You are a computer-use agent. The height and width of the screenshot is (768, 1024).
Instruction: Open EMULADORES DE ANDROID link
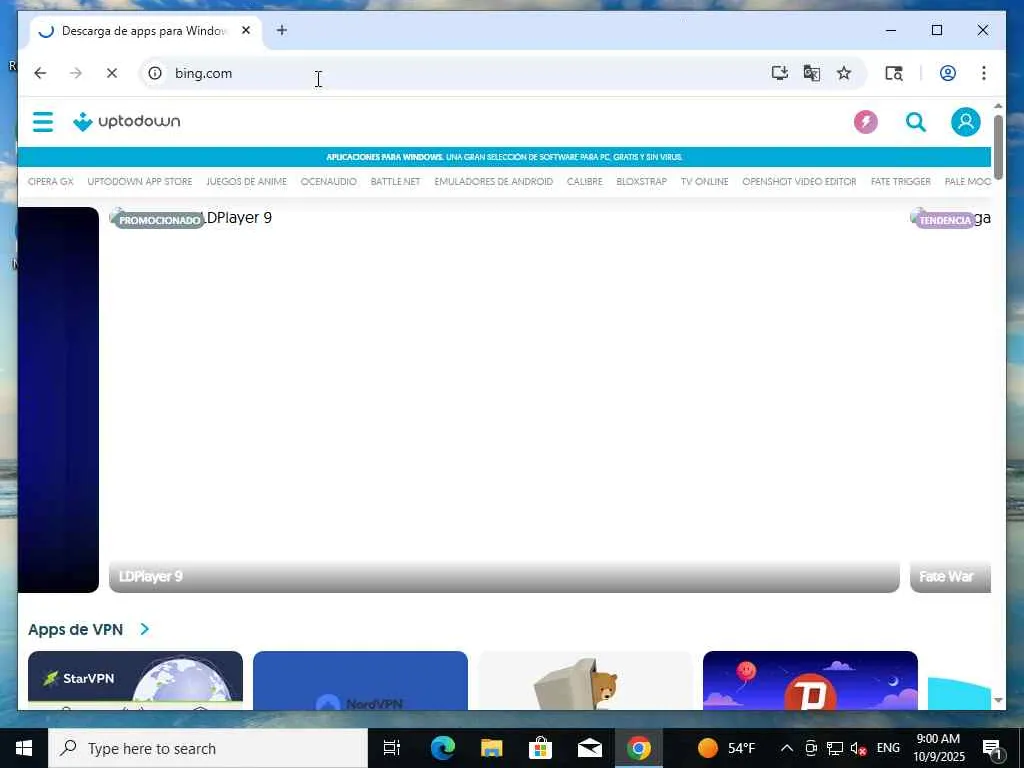point(494,182)
